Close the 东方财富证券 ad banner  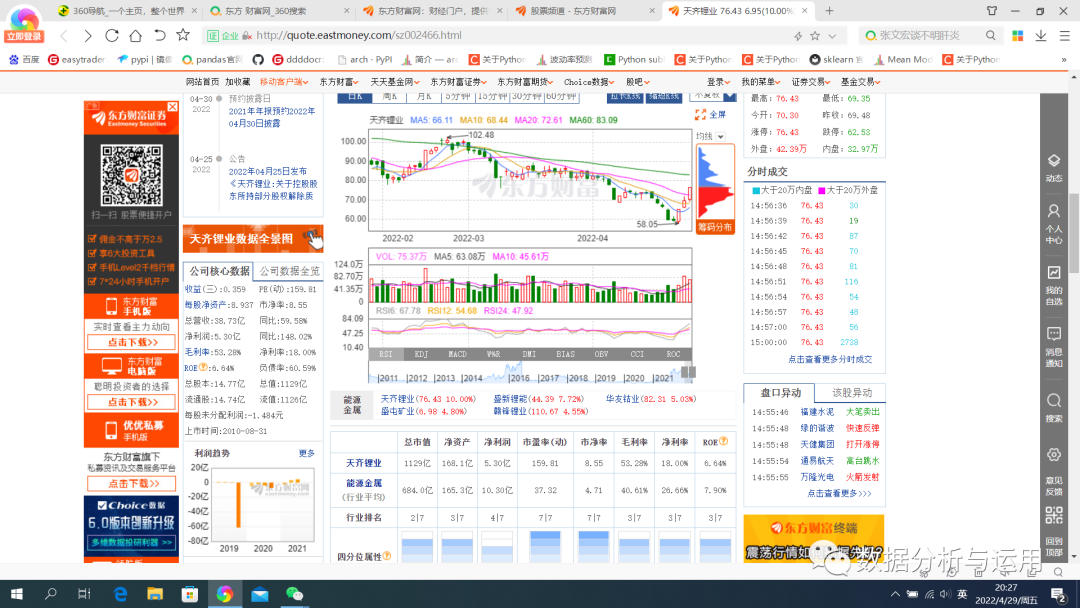pyautogui.click(x=173, y=107)
